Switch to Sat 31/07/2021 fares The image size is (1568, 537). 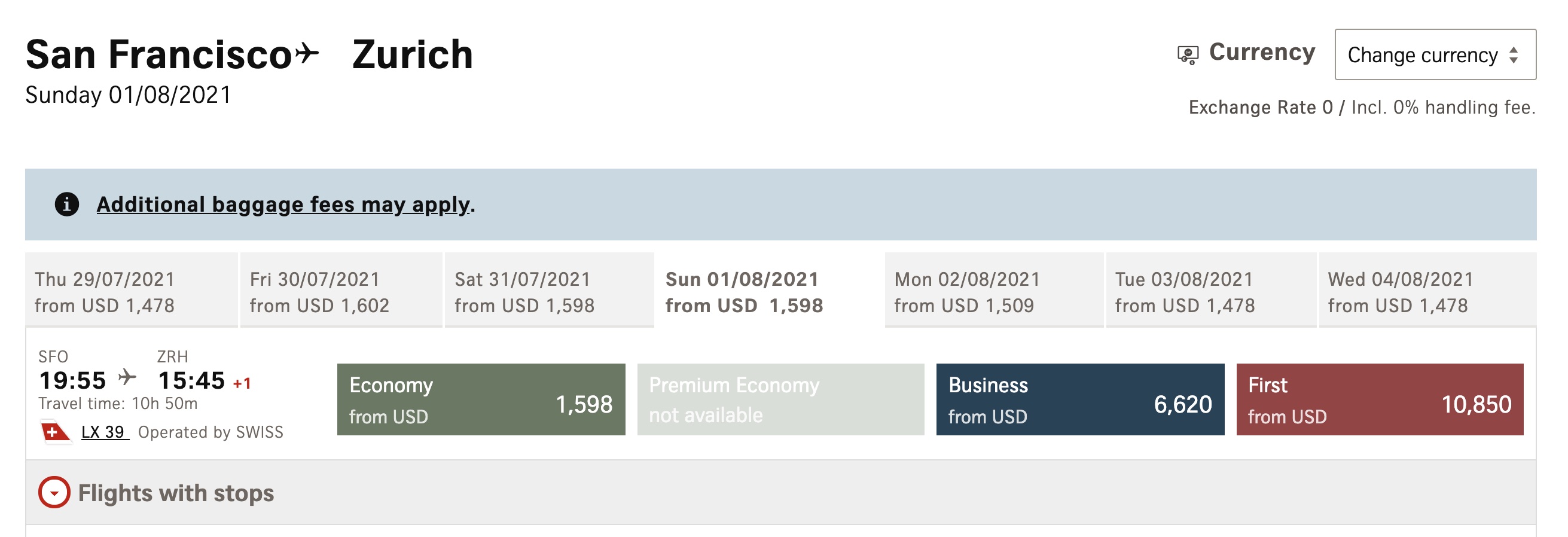point(549,291)
